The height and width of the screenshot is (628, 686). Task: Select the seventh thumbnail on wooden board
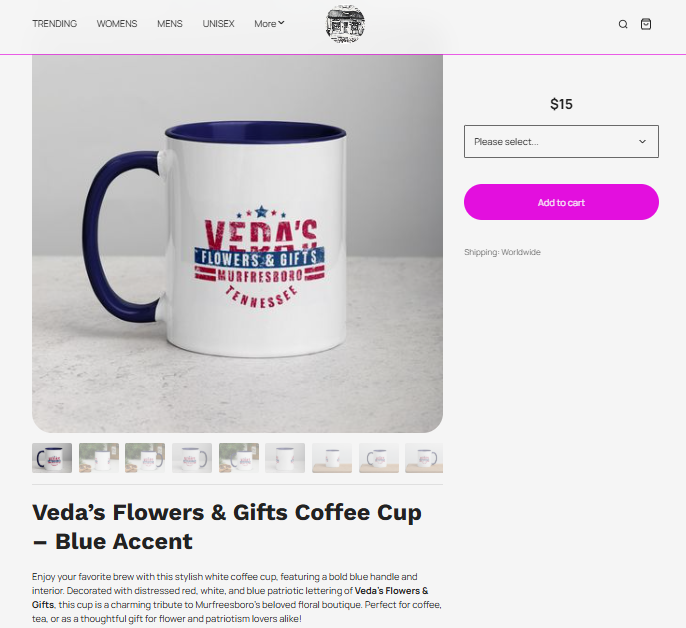point(332,458)
